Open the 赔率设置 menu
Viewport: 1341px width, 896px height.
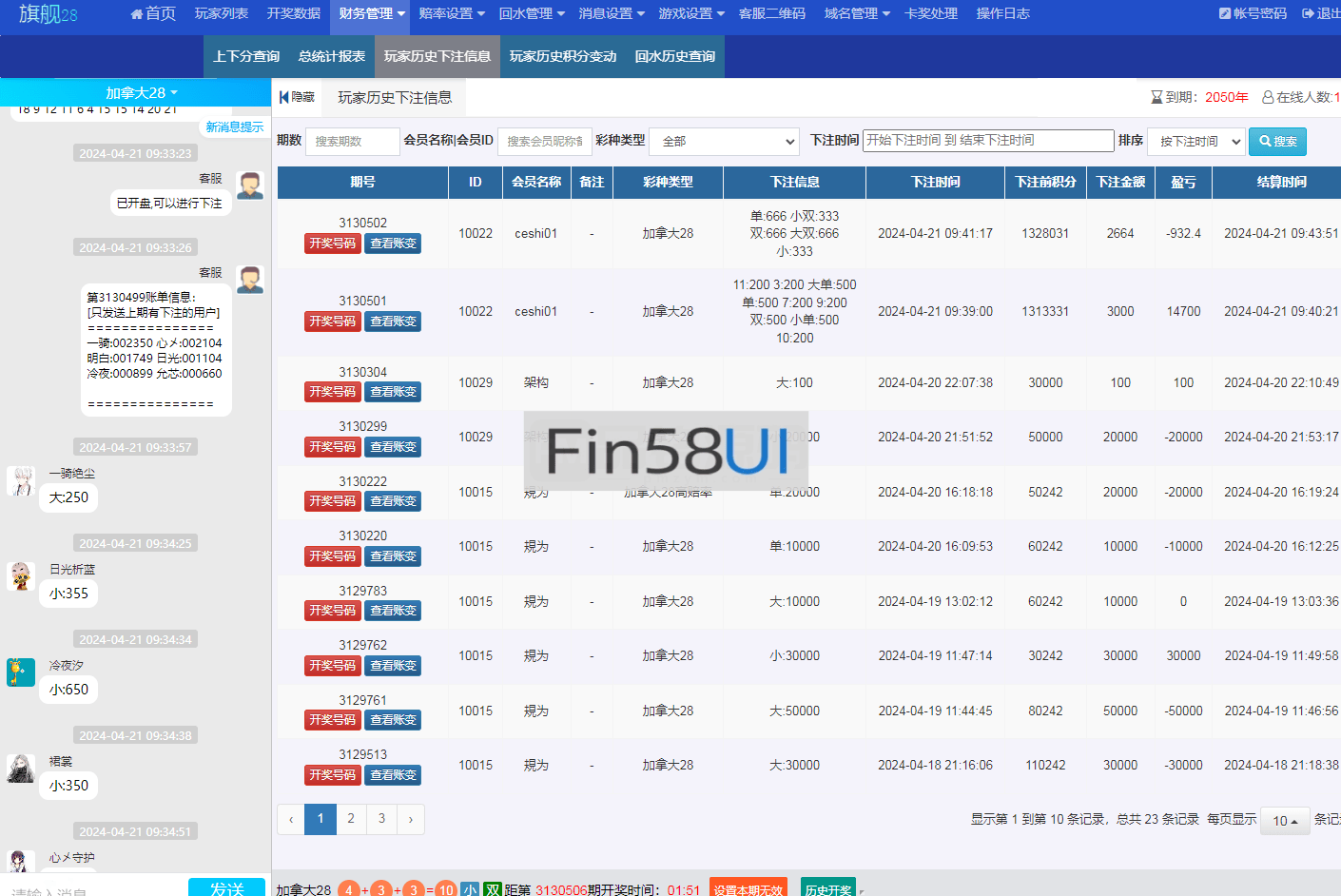pos(452,14)
